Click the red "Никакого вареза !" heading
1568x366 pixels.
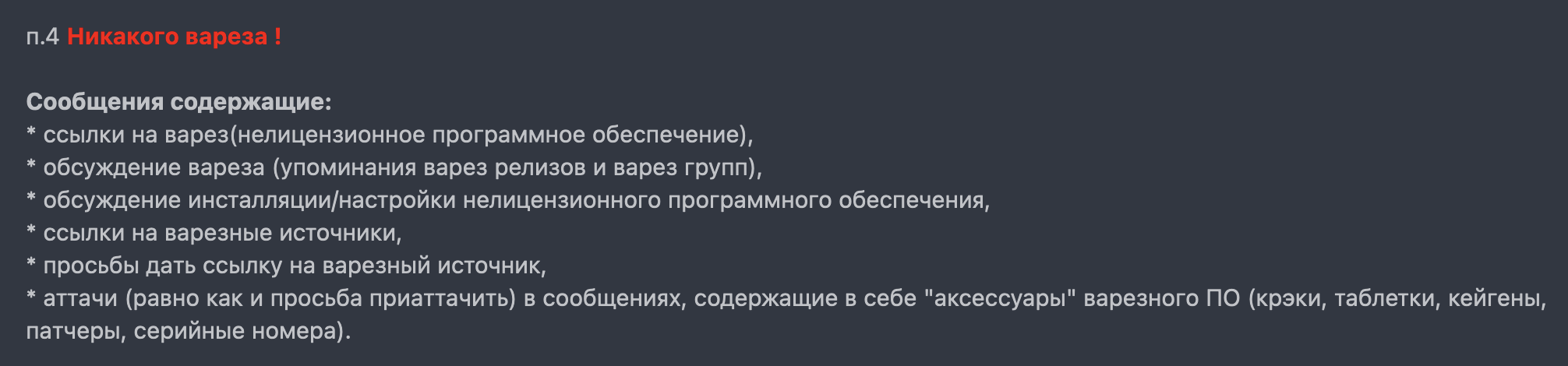point(174,37)
